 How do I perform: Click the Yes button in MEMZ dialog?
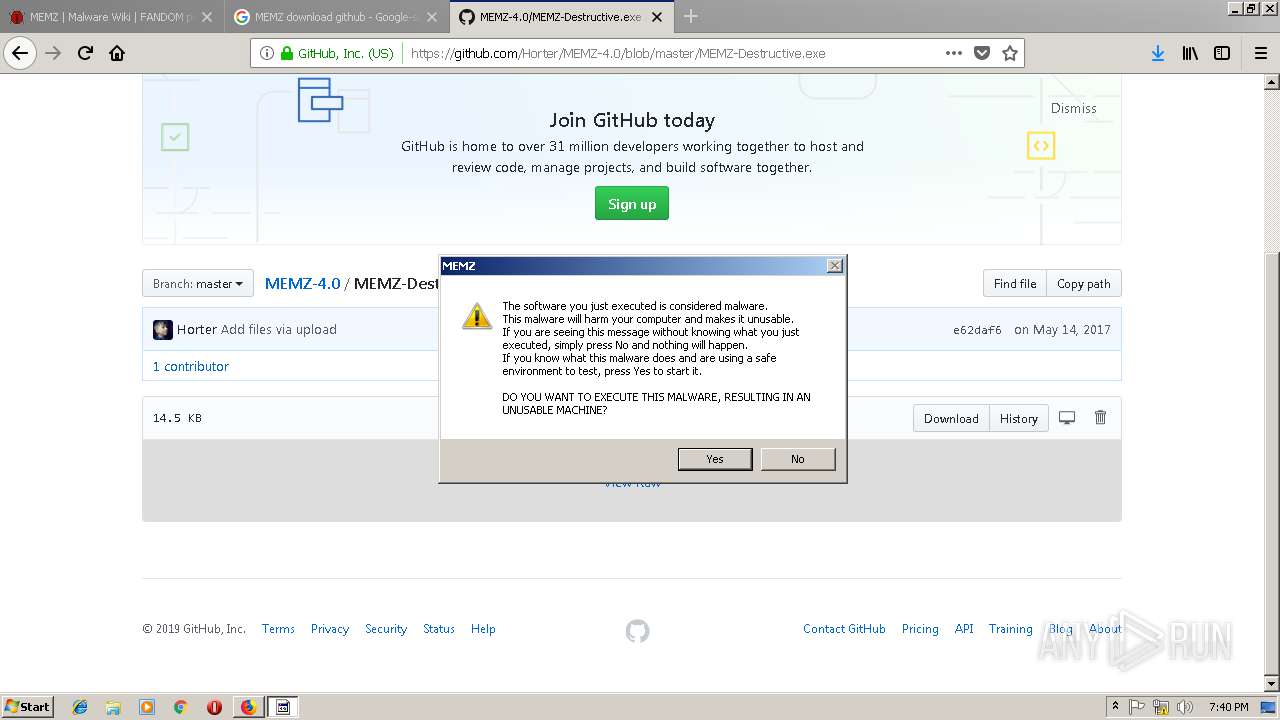(x=714, y=459)
